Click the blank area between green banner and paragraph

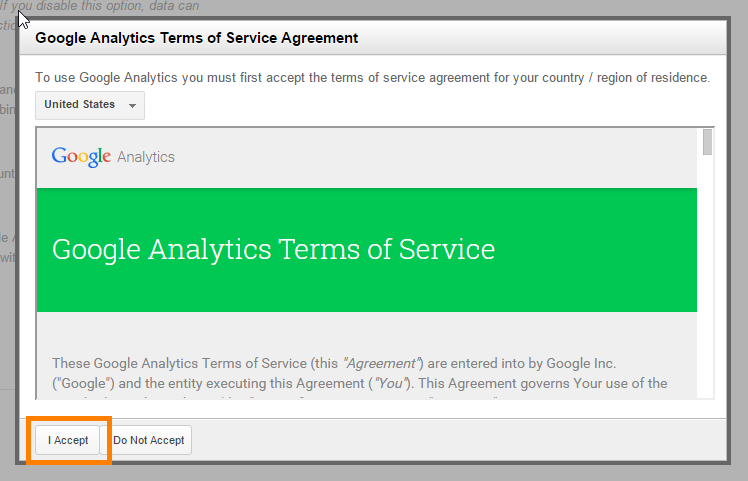[x=366, y=333]
